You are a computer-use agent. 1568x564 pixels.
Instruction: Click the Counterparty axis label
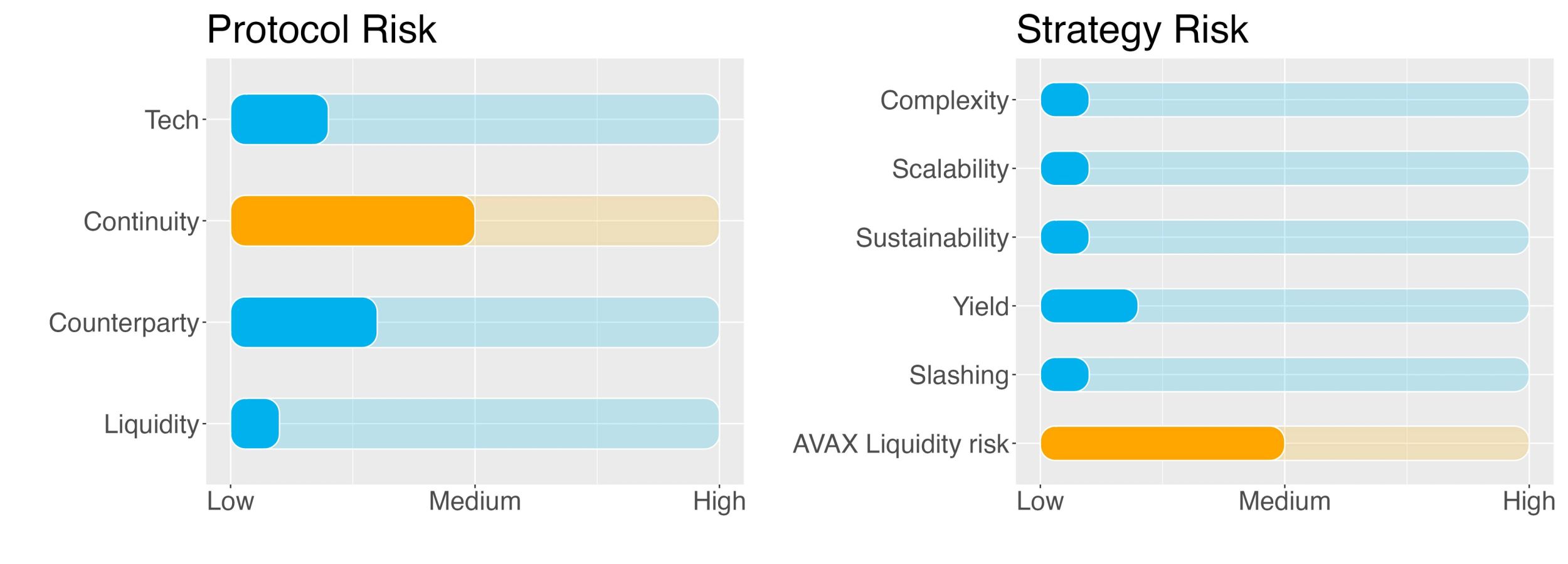pos(124,323)
